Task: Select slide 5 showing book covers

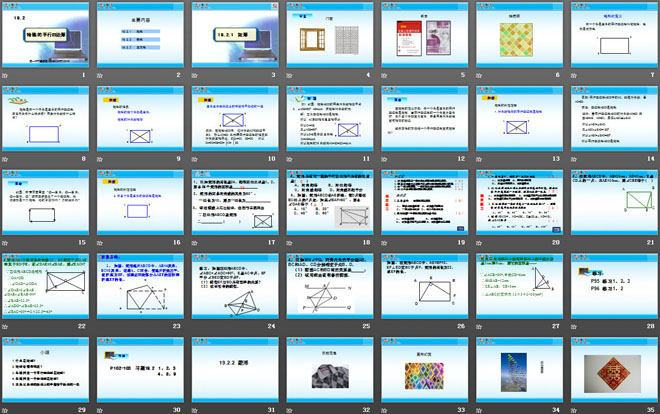Action: pyautogui.click(x=423, y=36)
